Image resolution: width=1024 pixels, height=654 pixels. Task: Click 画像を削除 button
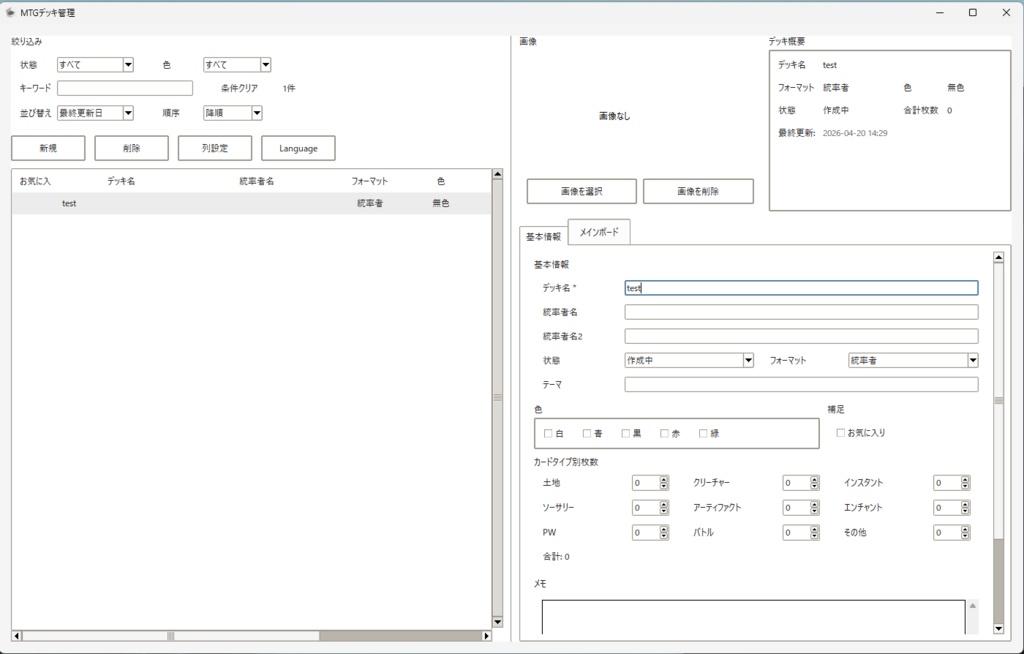698,191
